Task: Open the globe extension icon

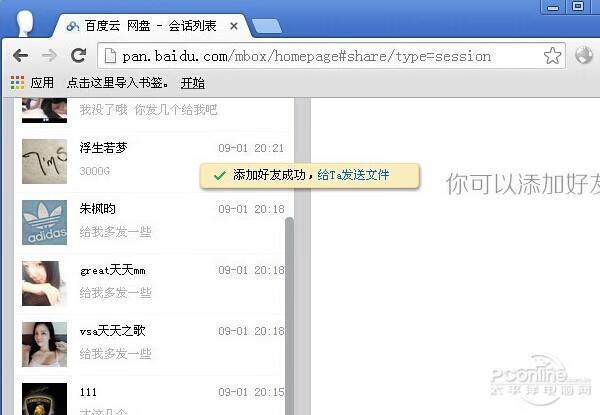Action: pyautogui.click(x=584, y=55)
